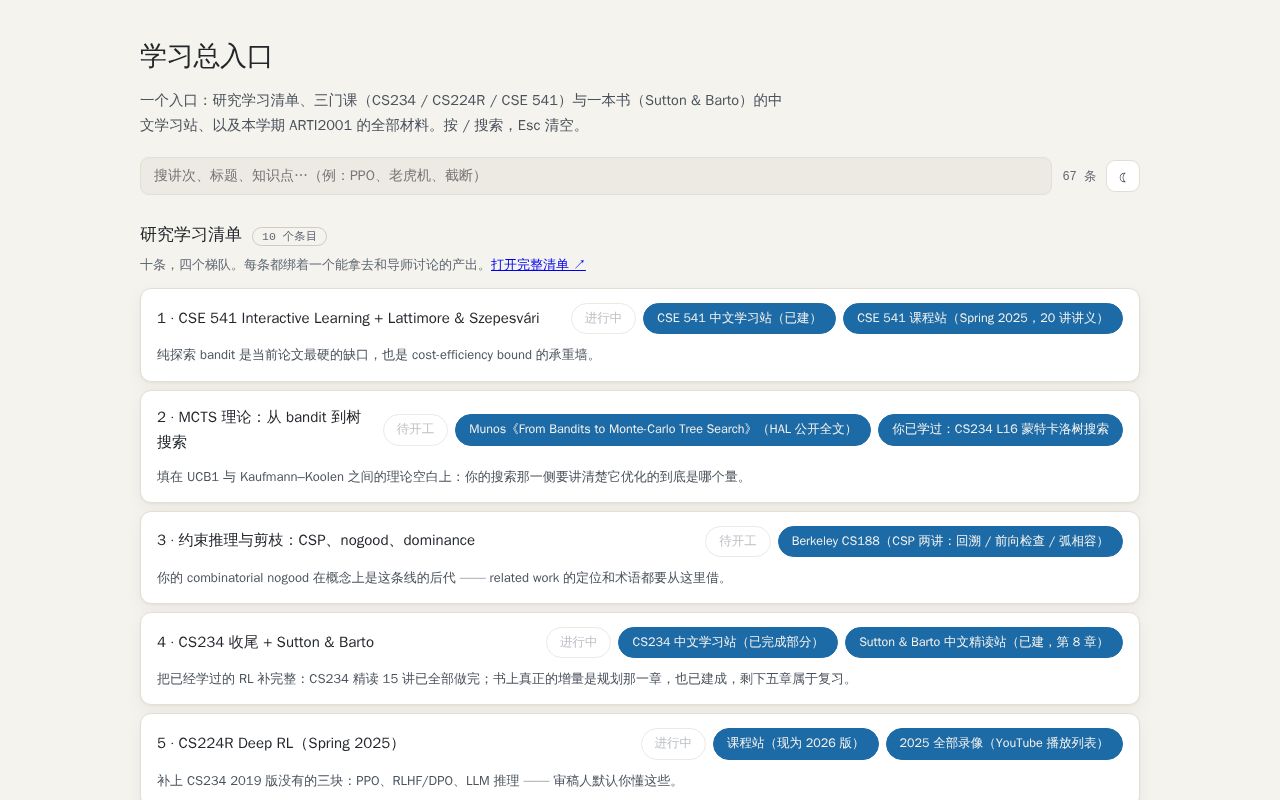Open 课程站（现为 2026 版）button

796,744
